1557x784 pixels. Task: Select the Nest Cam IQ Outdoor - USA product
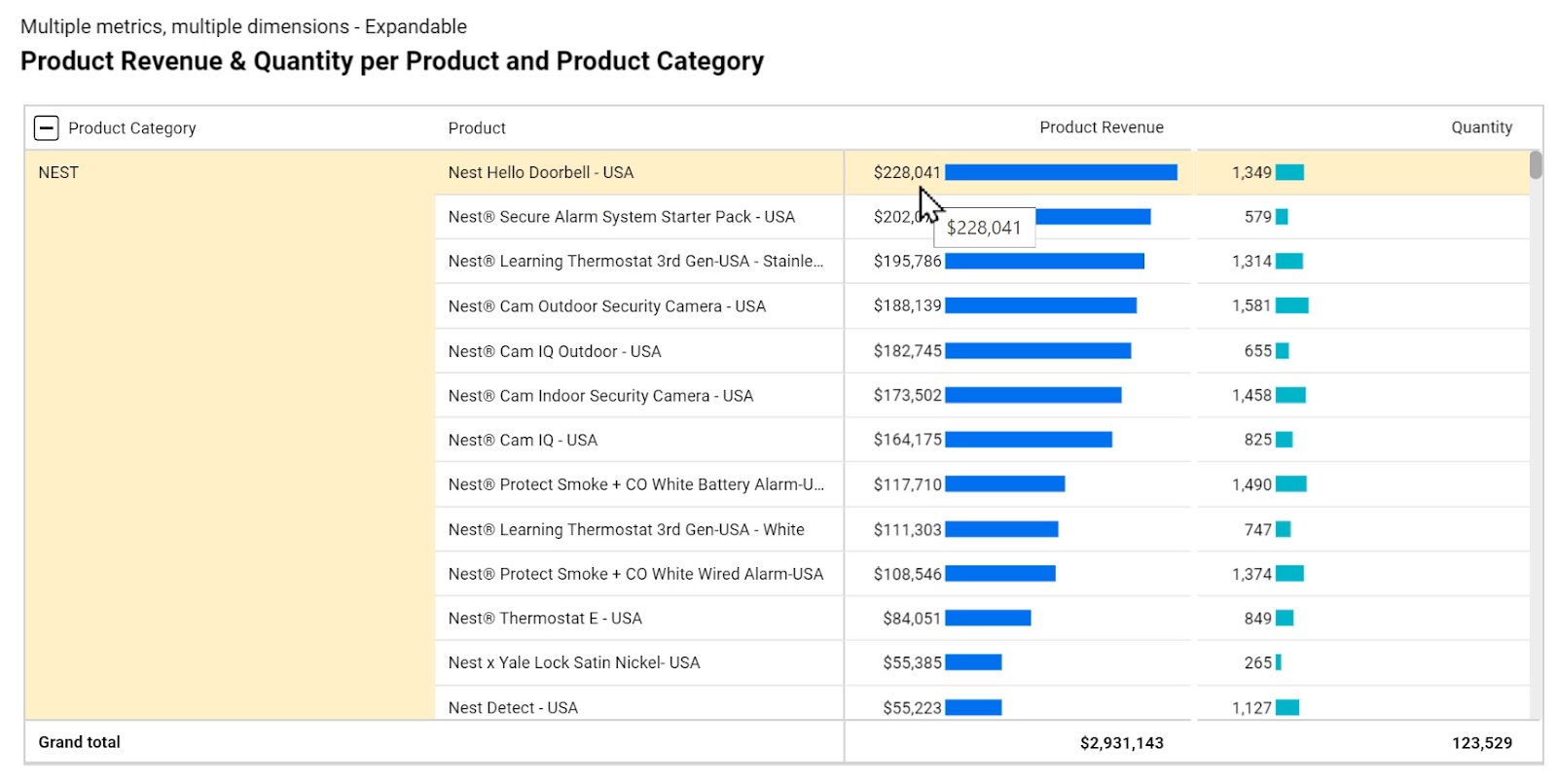click(x=555, y=351)
